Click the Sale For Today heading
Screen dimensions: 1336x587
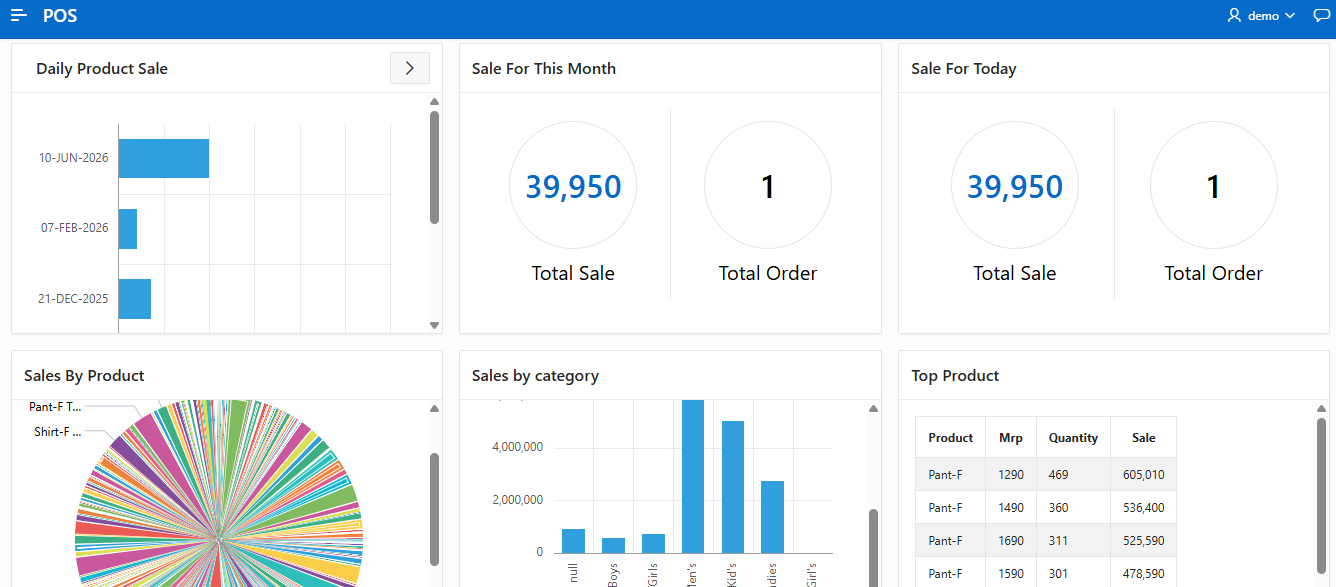point(964,69)
